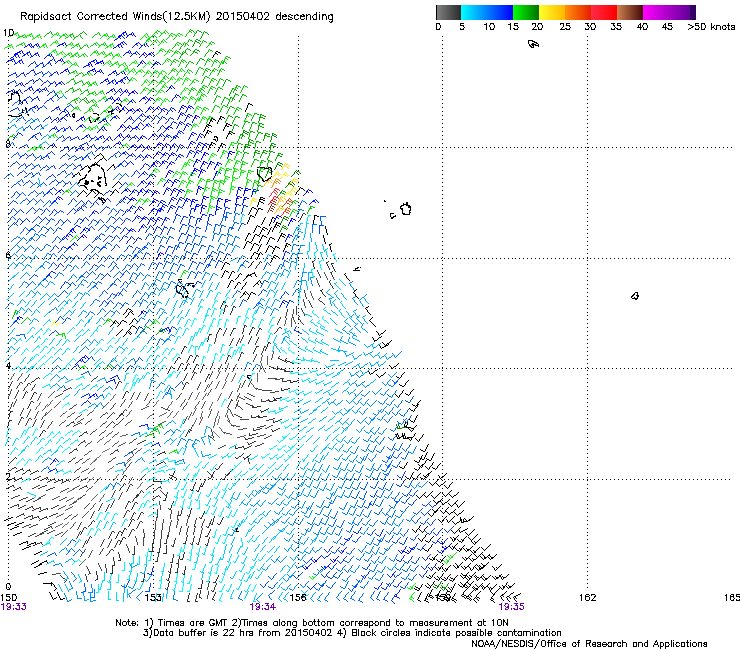
Task: Click the legend label '35'
Action: pyautogui.click(x=616, y=27)
